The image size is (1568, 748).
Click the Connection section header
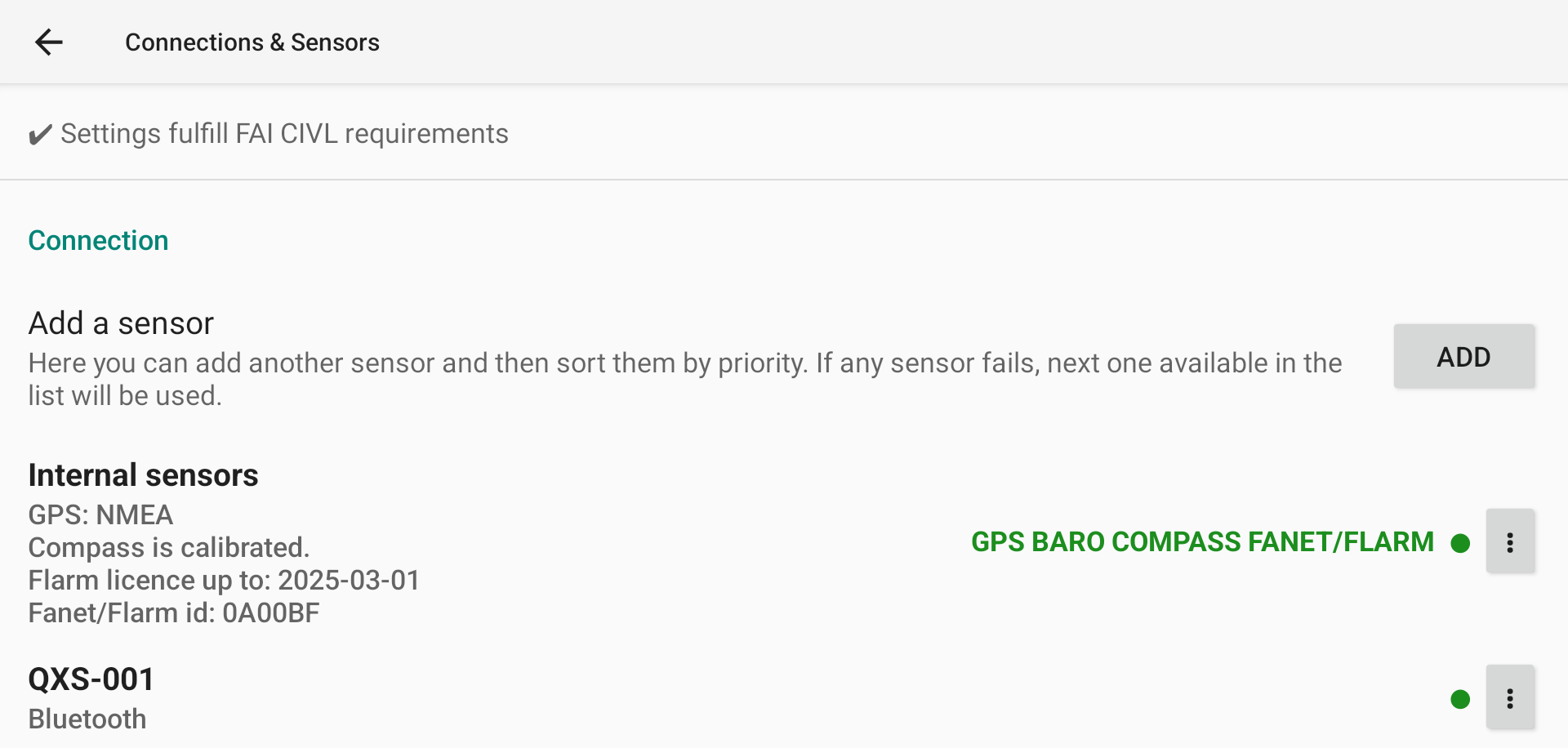point(98,241)
